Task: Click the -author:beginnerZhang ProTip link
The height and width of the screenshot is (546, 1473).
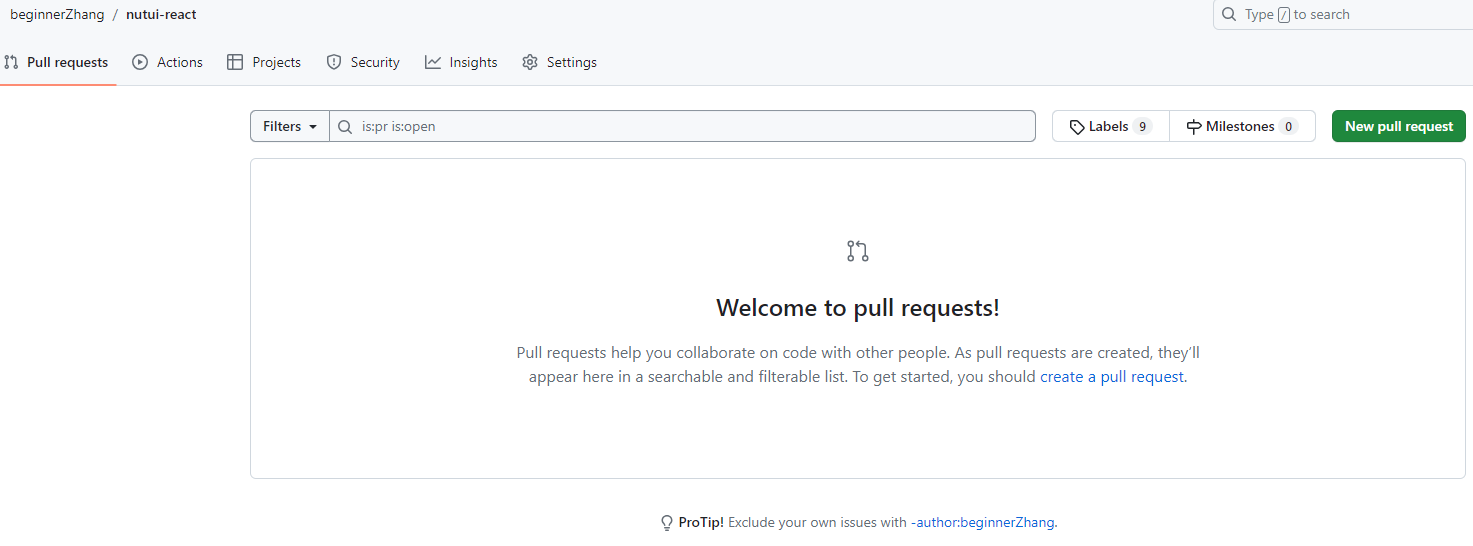Action: pyautogui.click(x=982, y=522)
